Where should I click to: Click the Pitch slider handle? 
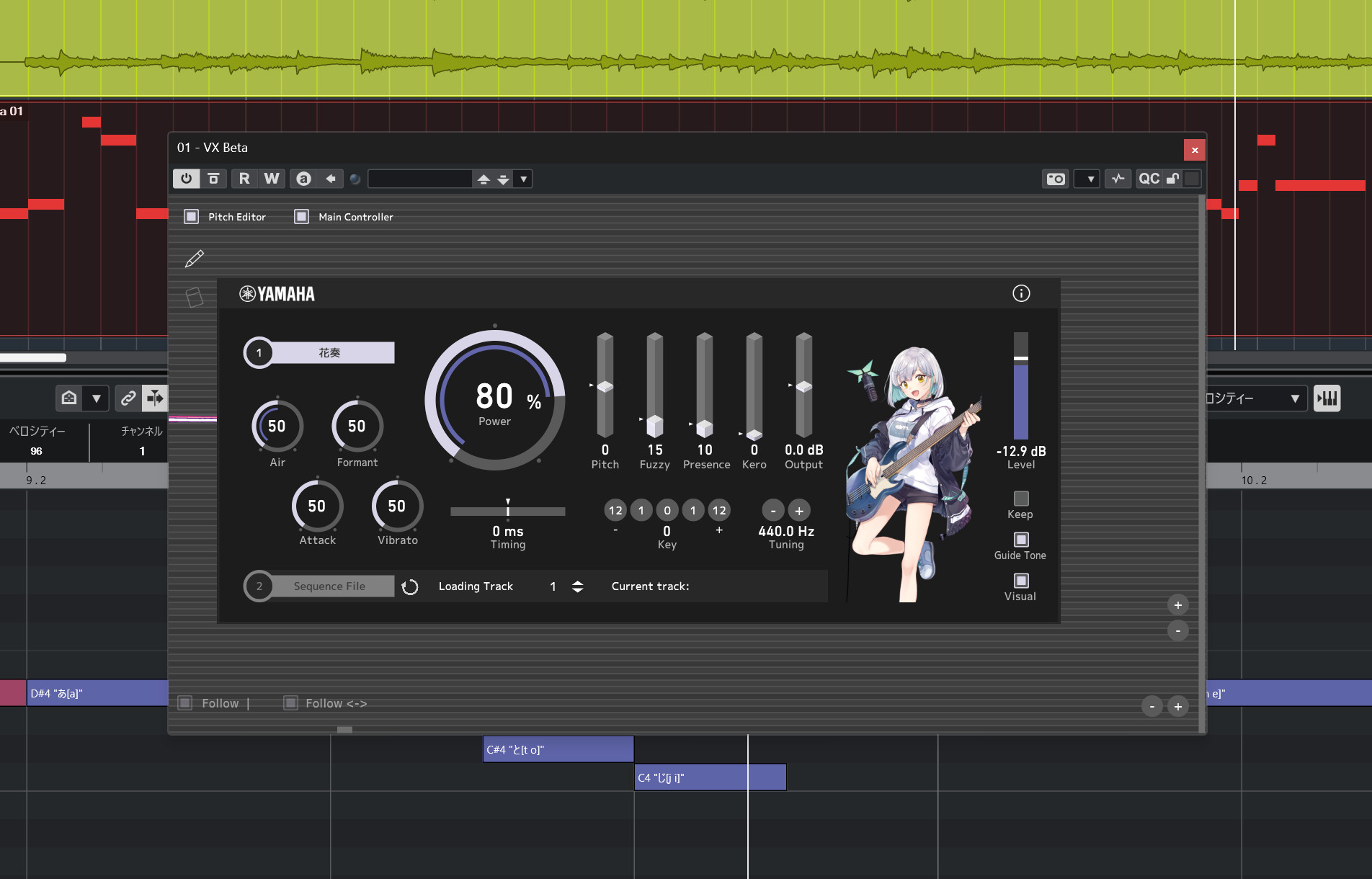[x=605, y=387]
